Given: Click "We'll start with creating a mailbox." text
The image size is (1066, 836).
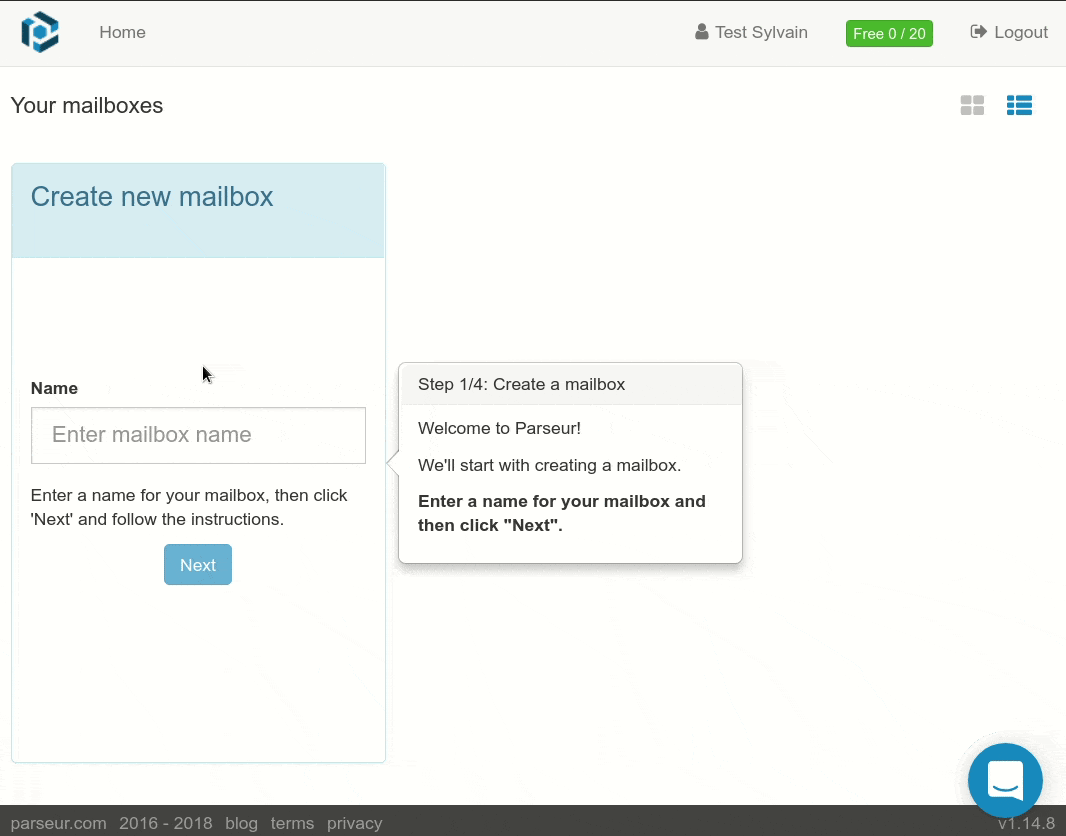Looking at the screenshot, I should click(x=549, y=466).
